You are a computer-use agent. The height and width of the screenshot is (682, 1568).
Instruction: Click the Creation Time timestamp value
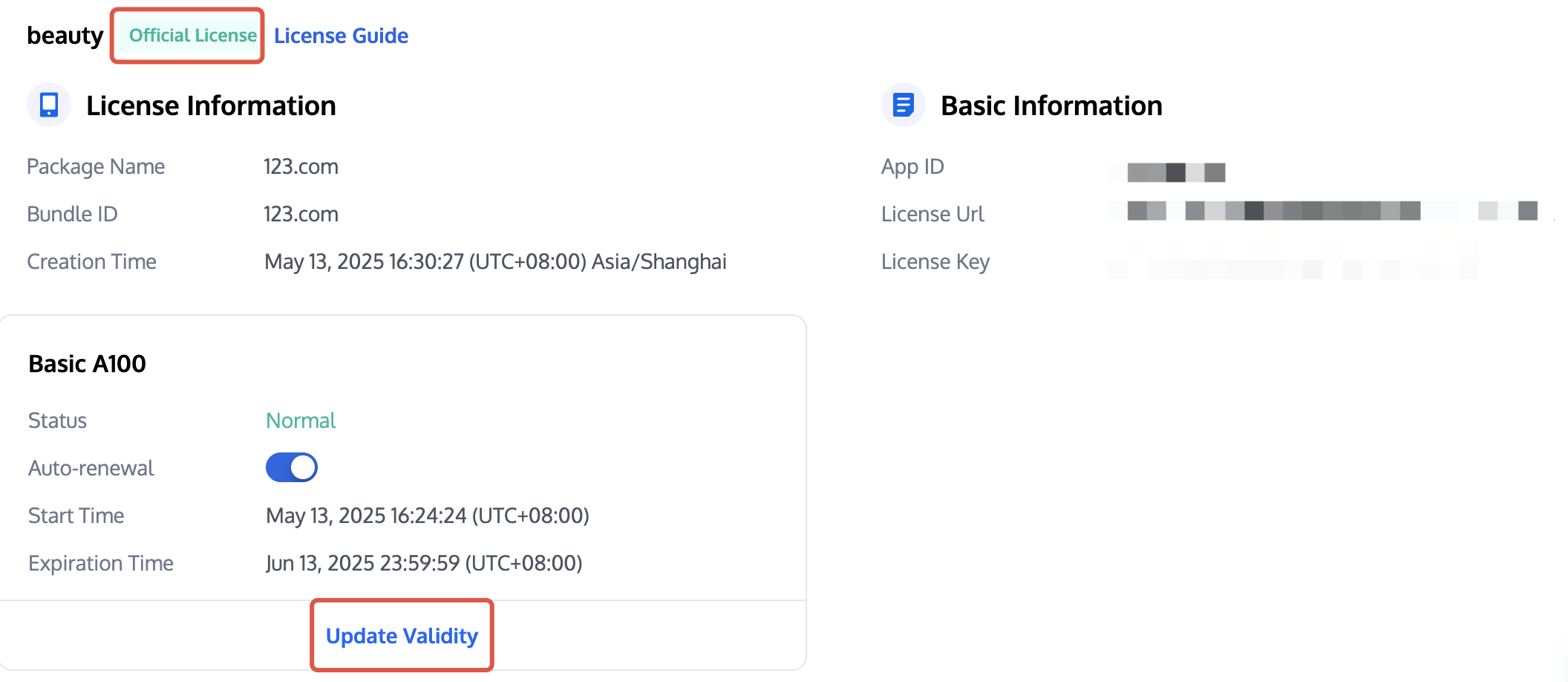tap(495, 262)
